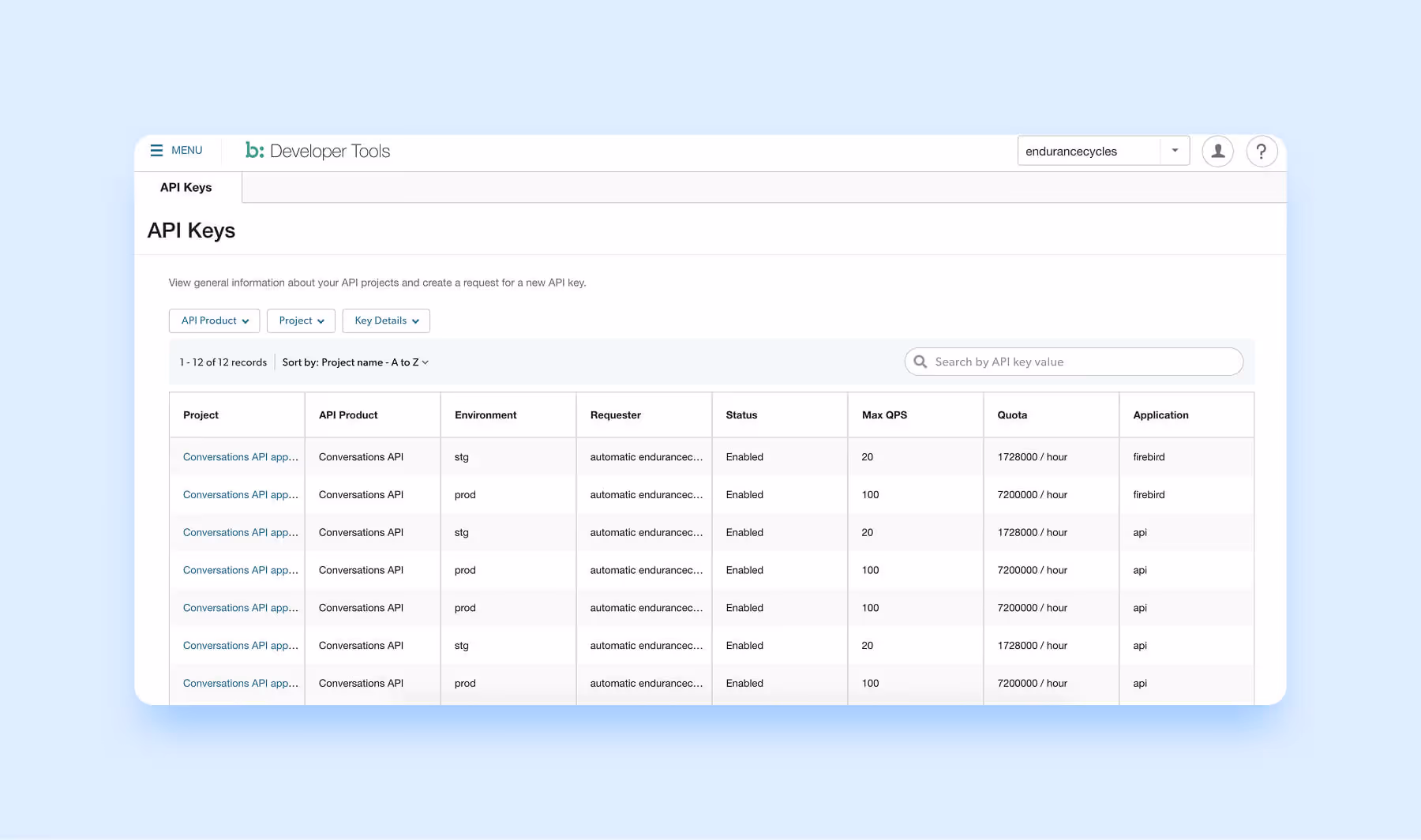
Task: Open the hamburger menu next to MENU
Action: tap(158, 150)
